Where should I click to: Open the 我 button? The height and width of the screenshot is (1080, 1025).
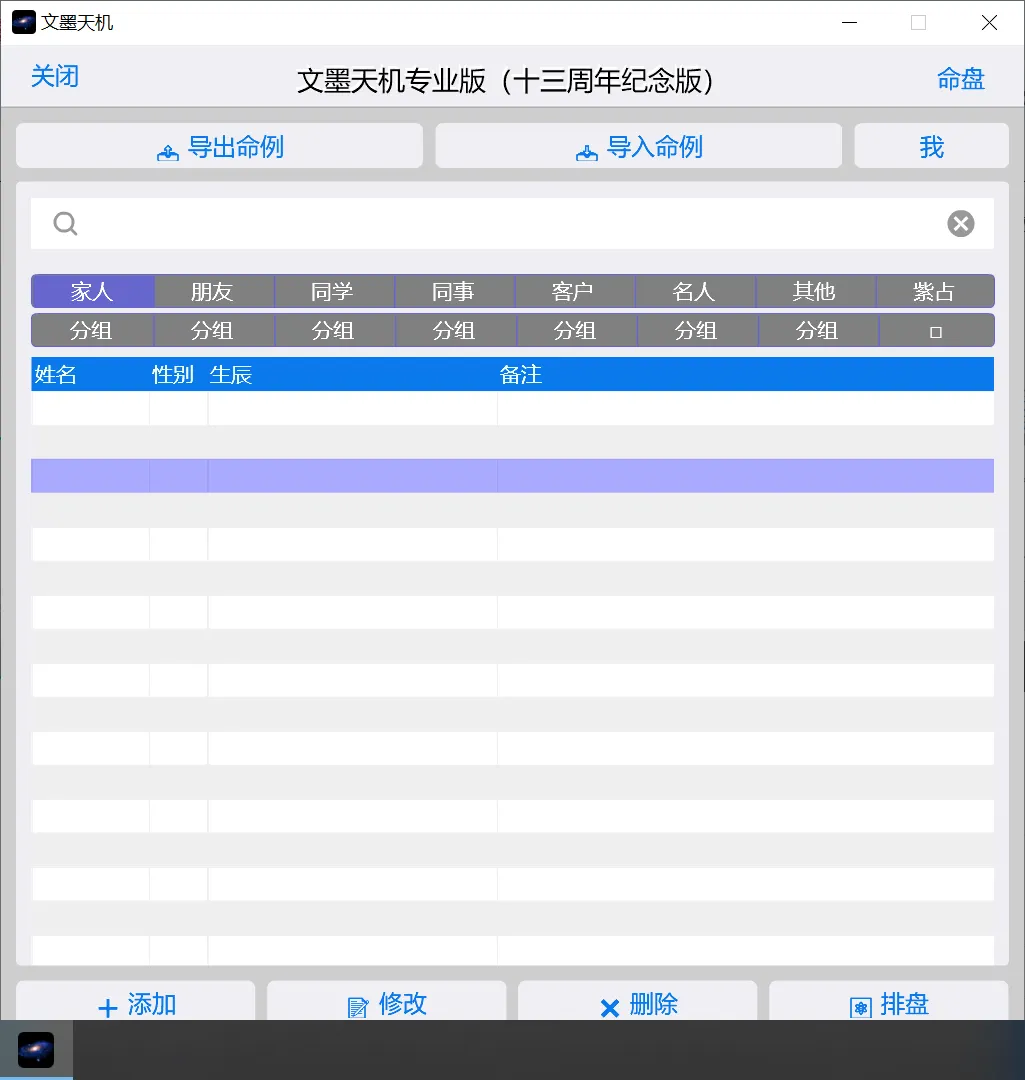931,146
